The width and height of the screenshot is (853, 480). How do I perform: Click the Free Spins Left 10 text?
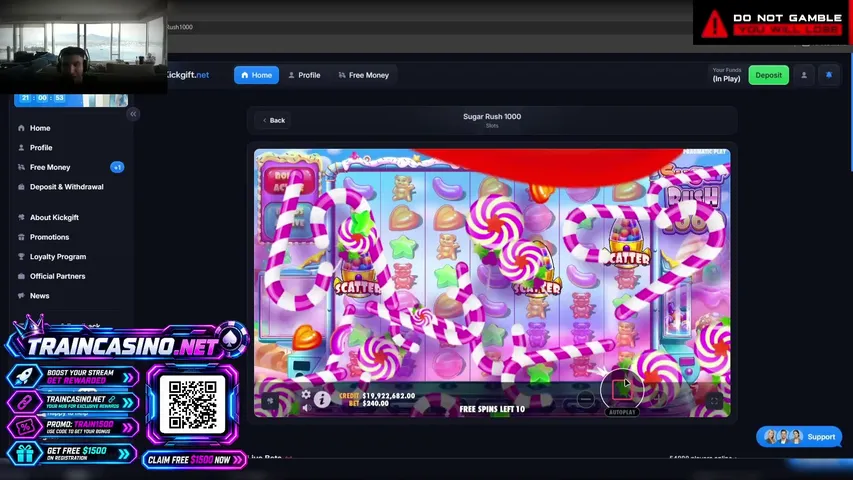(x=492, y=409)
